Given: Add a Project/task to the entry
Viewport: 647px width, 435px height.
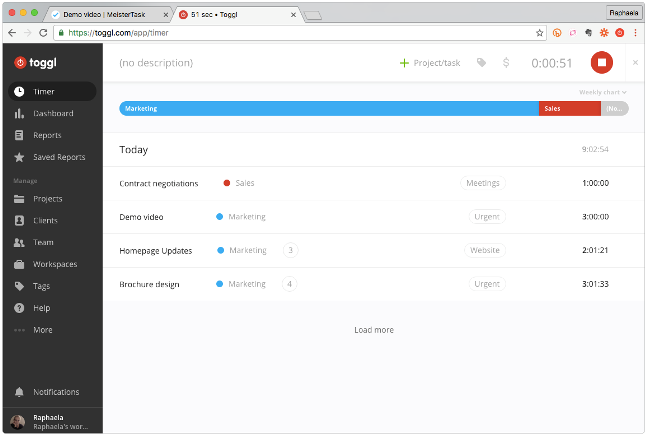Looking at the screenshot, I should [x=430, y=63].
